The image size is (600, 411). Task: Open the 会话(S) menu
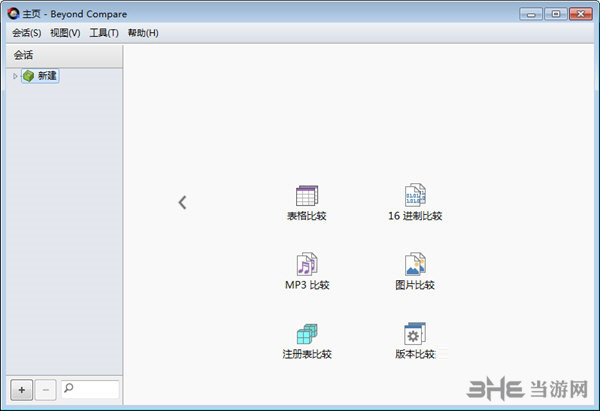tap(27, 33)
